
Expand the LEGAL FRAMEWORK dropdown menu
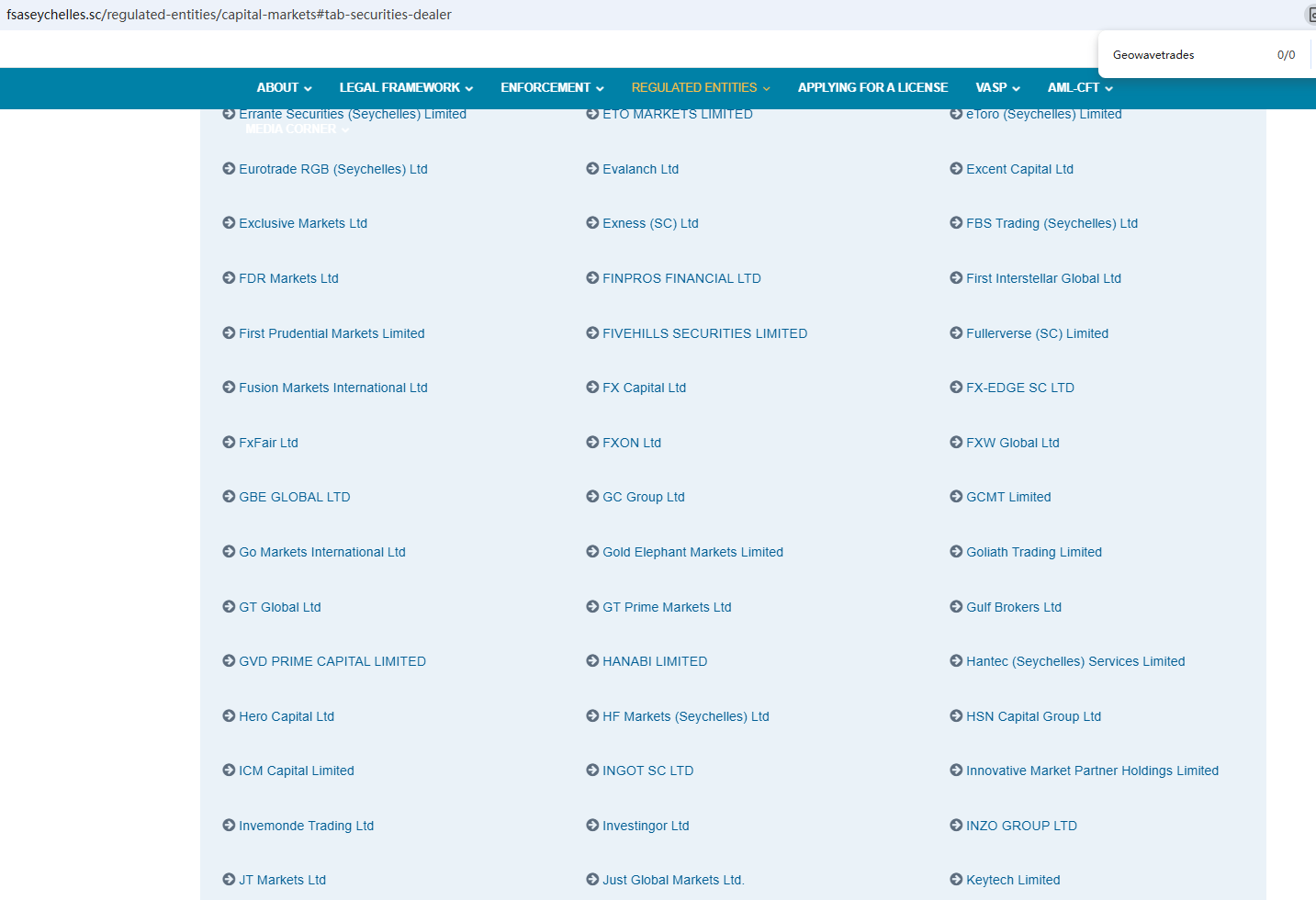click(x=406, y=88)
